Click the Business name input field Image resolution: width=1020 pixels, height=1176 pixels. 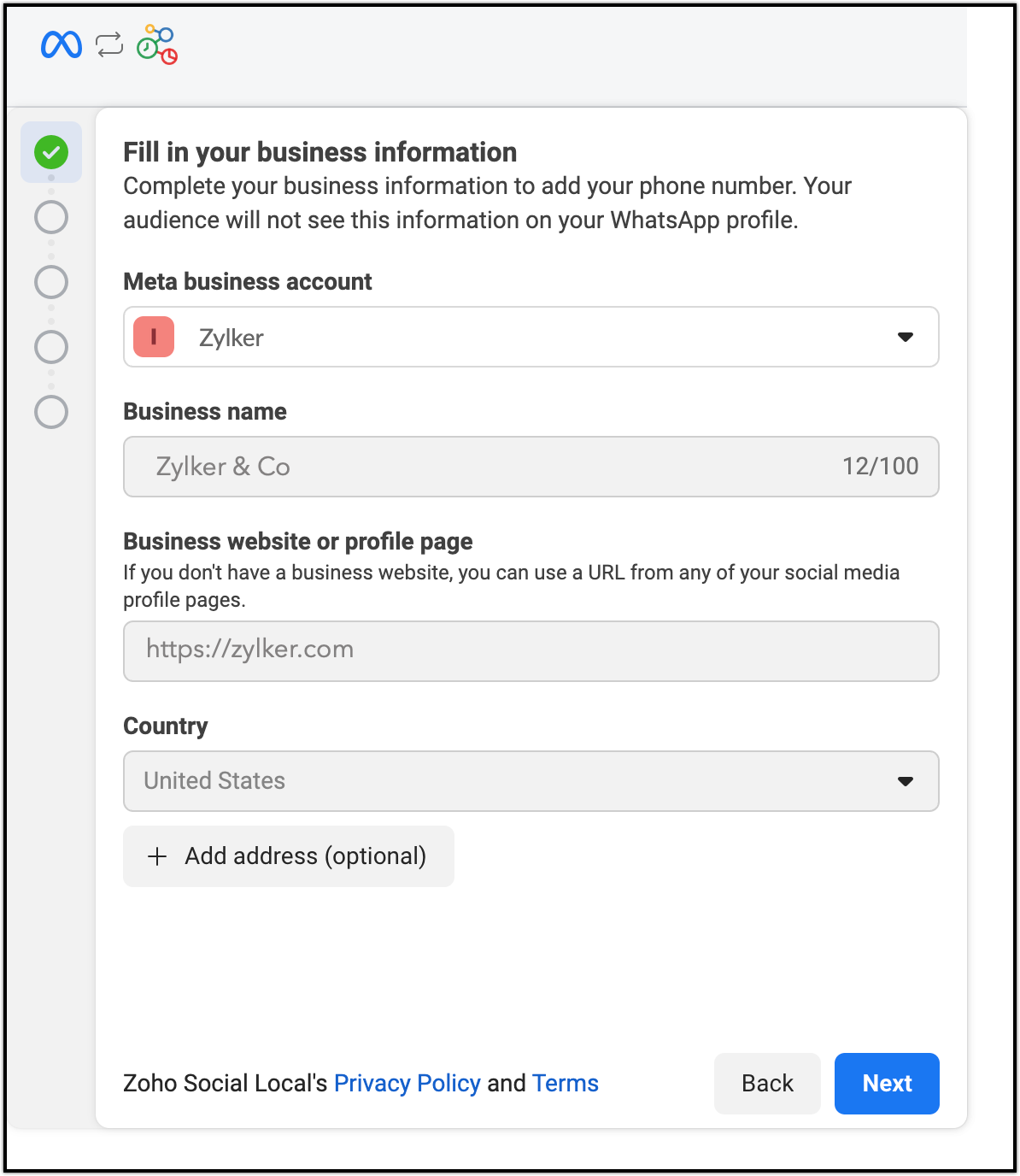[x=531, y=467]
